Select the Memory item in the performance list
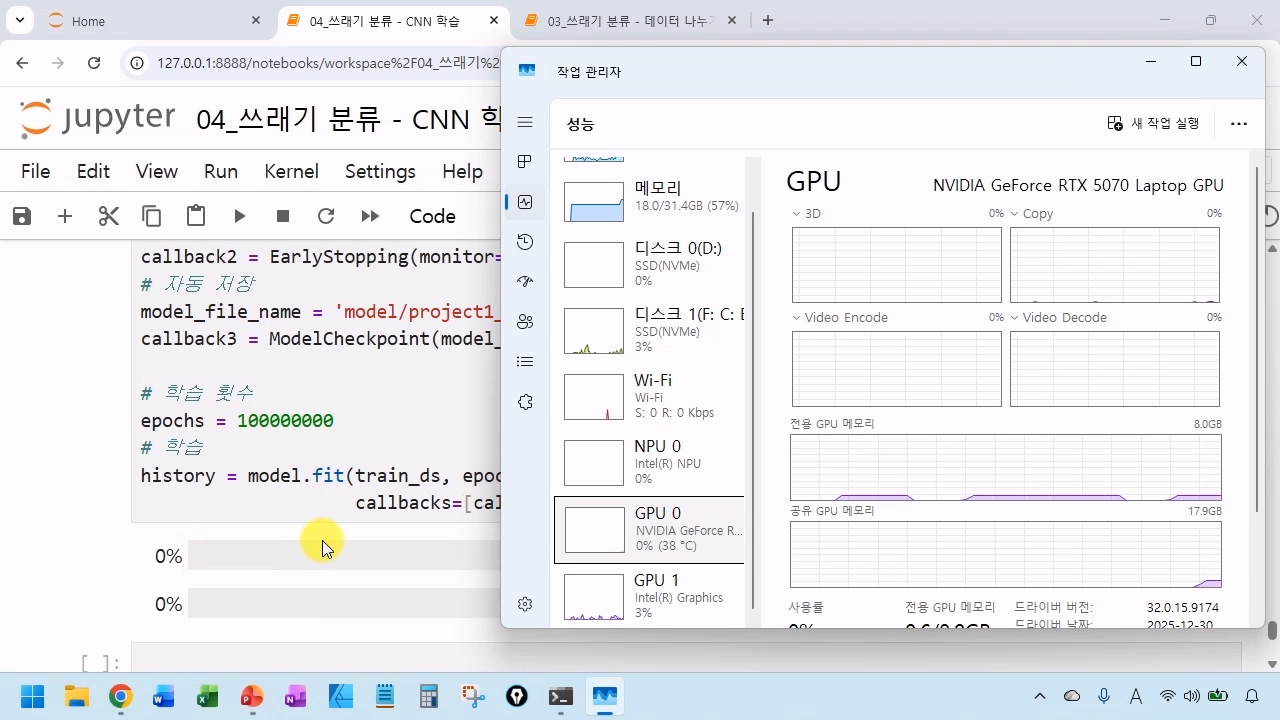Image resolution: width=1280 pixels, height=720 pixels. pyautogui.click(x=650, y=196)
